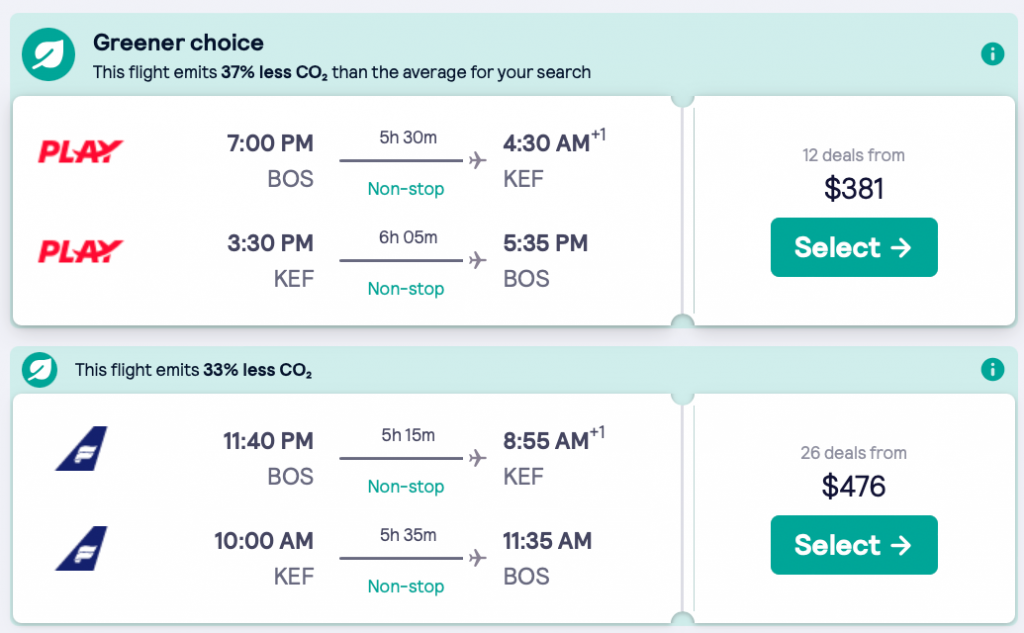Click the PLAY airline logo for 3:30 PM flight

(80, 250)
